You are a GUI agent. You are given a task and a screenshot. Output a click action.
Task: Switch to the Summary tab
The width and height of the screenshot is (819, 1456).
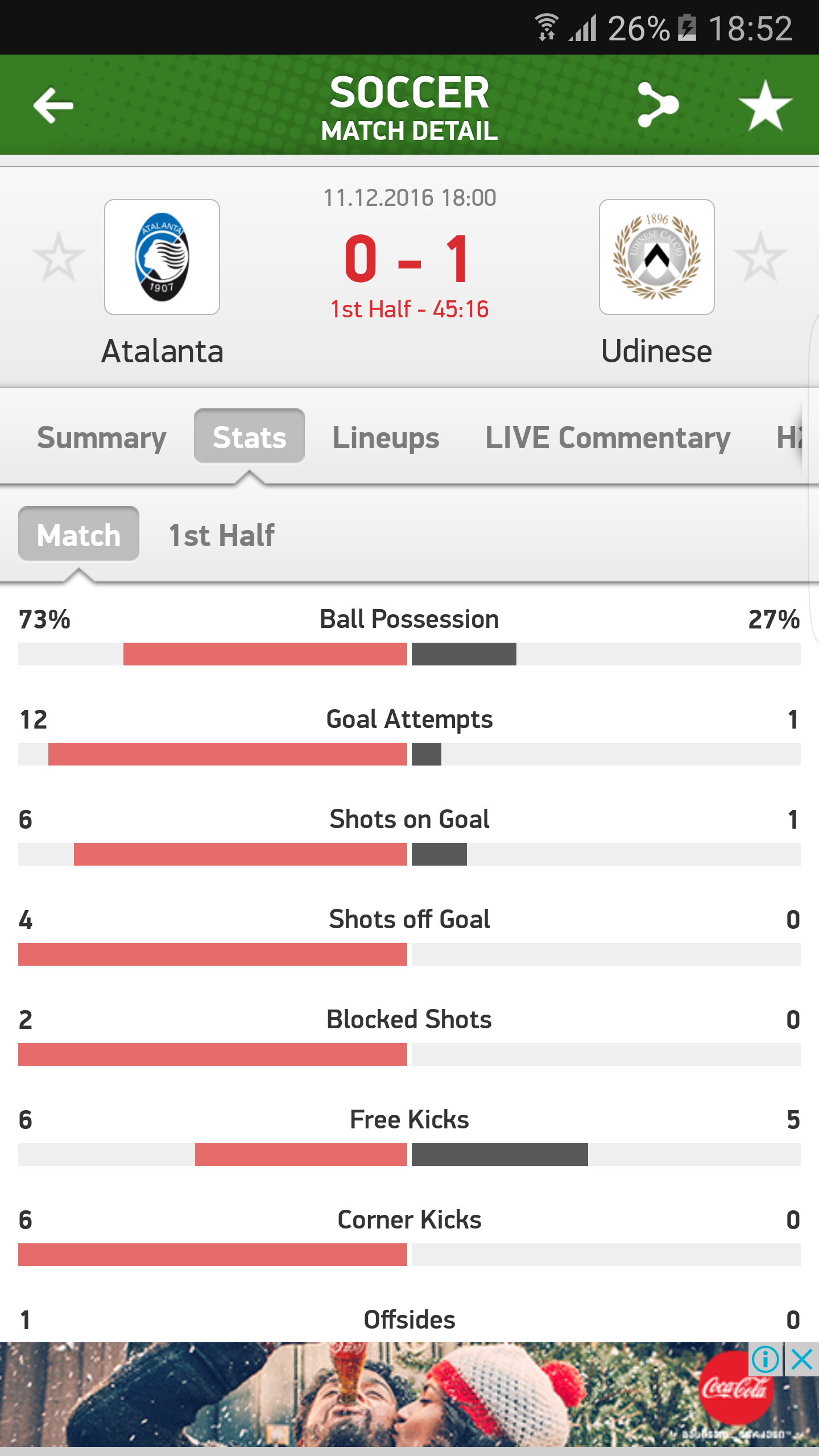pos(101,437)
